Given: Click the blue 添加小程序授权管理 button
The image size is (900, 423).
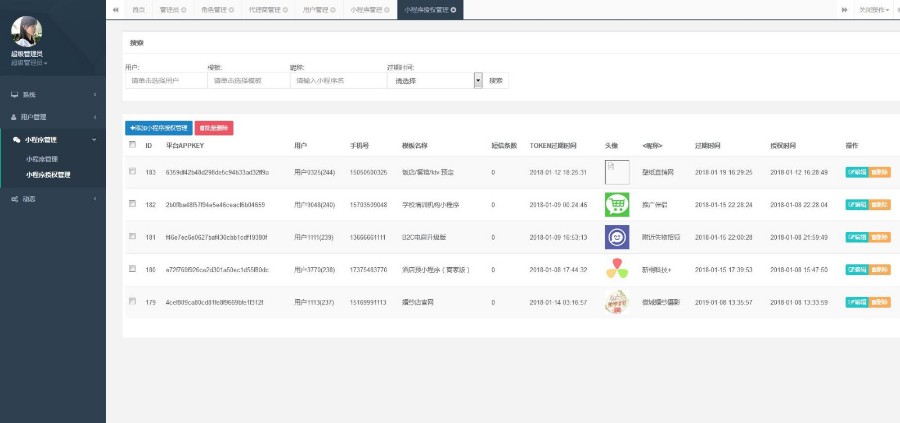Looking at the screenshot, I should point(158,128).
